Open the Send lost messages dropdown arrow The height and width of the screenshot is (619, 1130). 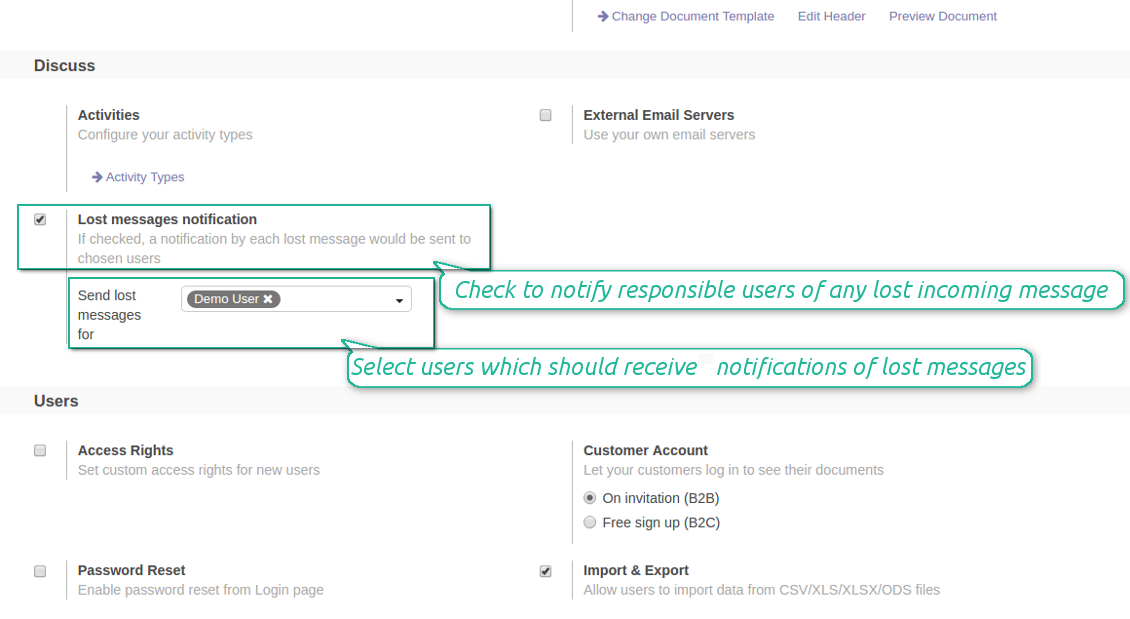pos(399,300)
